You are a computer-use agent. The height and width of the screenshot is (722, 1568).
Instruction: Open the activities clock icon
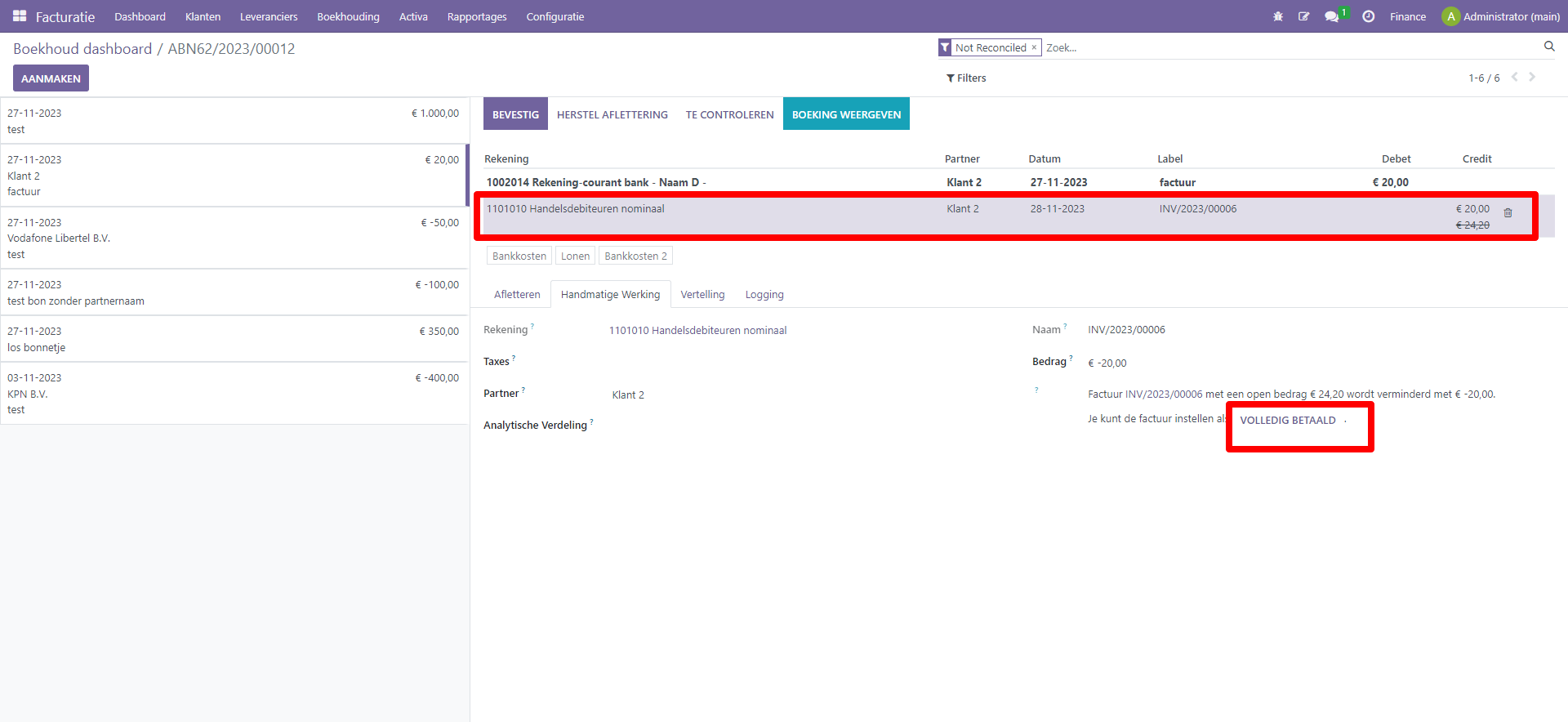[1369, 16]
